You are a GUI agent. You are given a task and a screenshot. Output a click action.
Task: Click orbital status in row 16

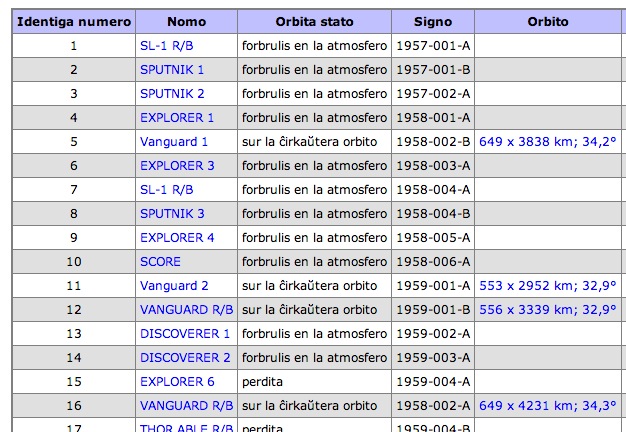[x=309, y=406]
